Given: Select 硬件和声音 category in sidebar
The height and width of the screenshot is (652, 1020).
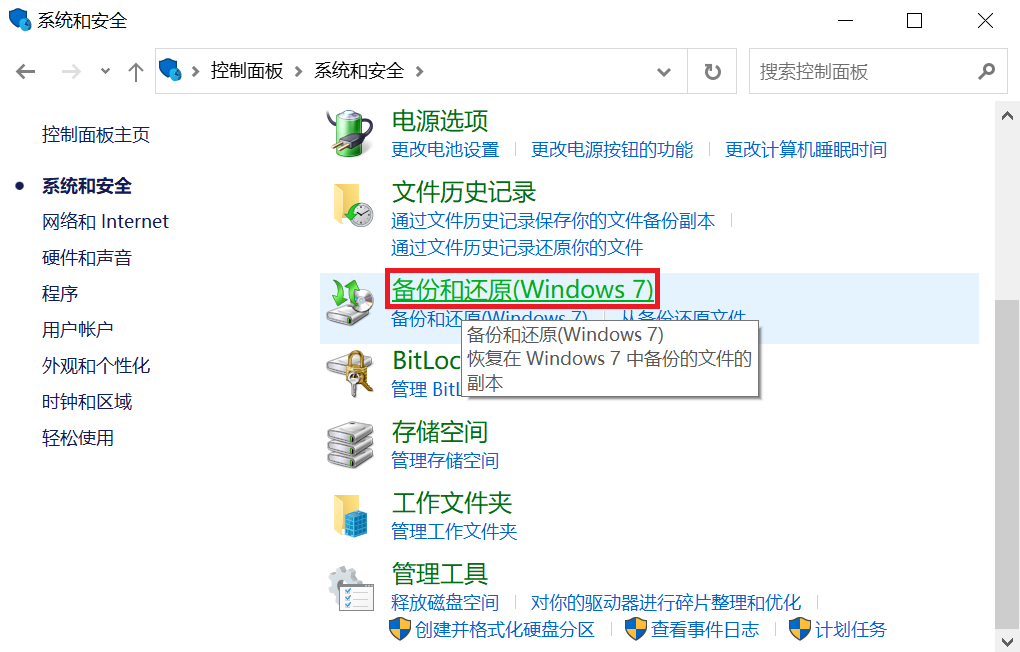Looking at the screenshot, I should click(87, 258).
